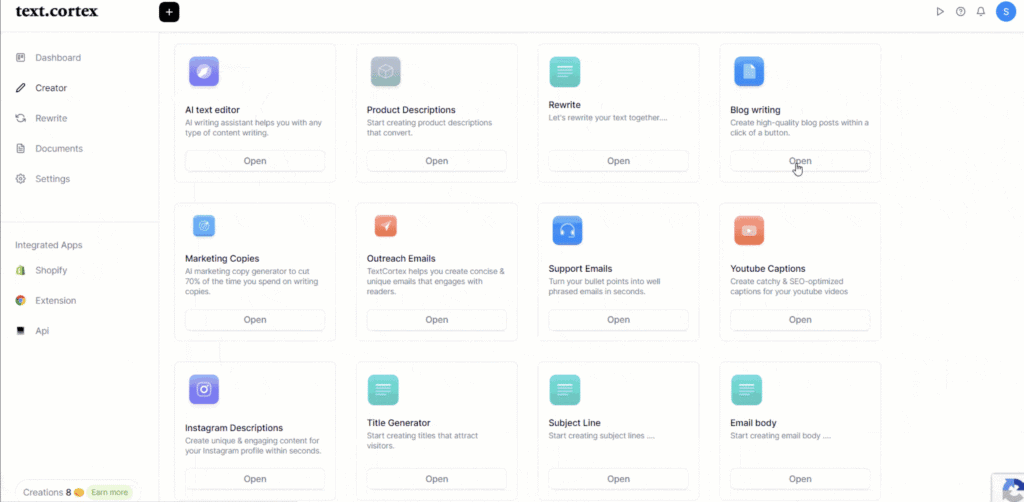Click the play tutorial icon in header
1024x502 pixels.
[939, 12]
